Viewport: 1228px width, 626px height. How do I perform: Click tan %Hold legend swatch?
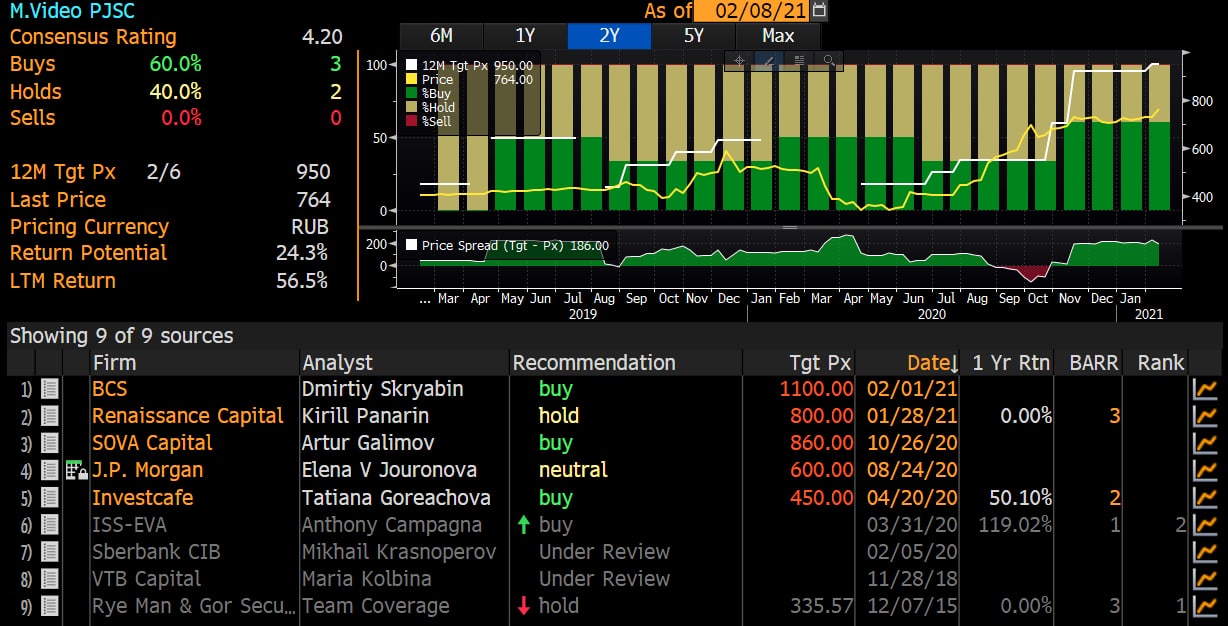411,108
